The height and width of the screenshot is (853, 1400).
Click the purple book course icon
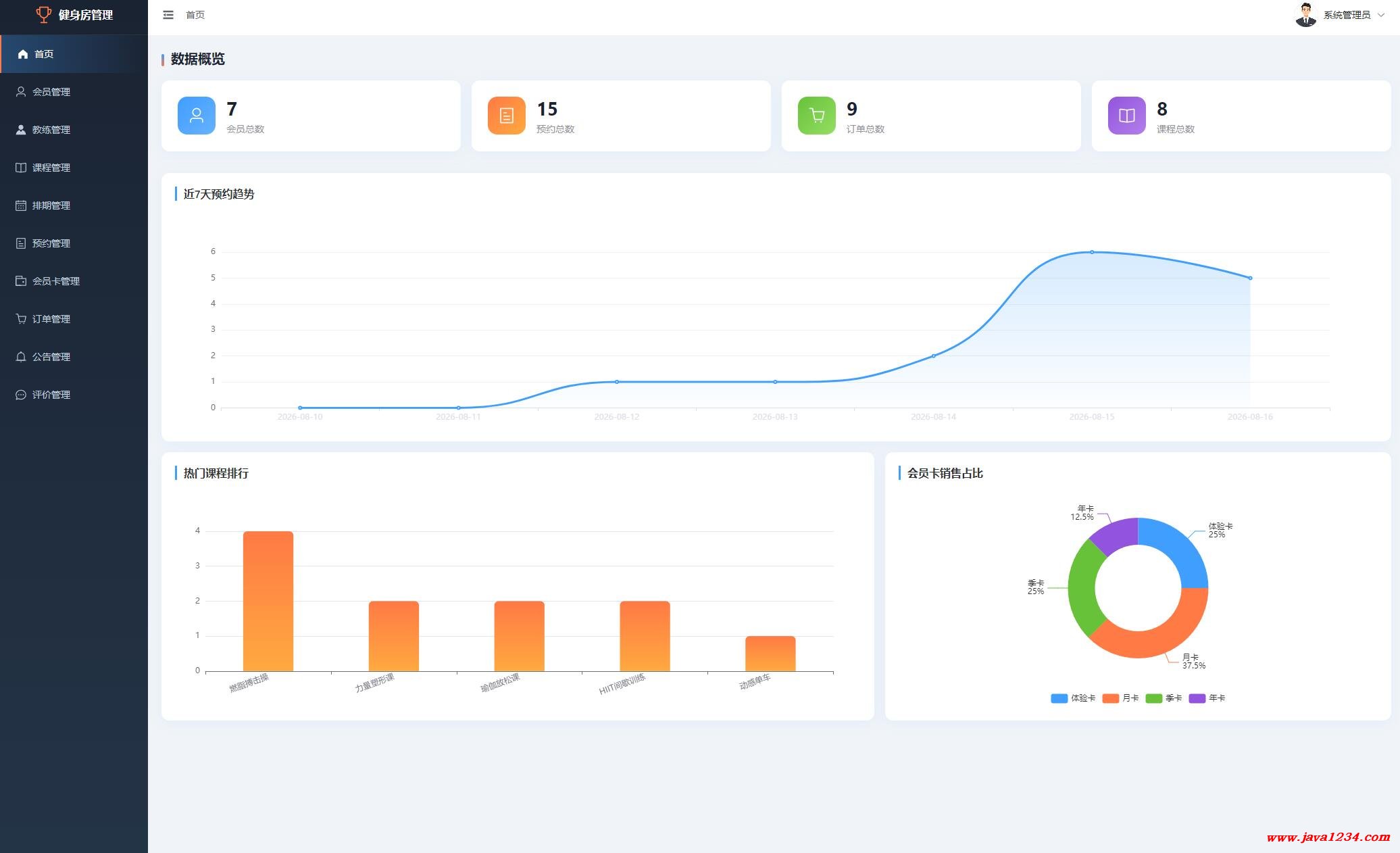(1127, 116)
